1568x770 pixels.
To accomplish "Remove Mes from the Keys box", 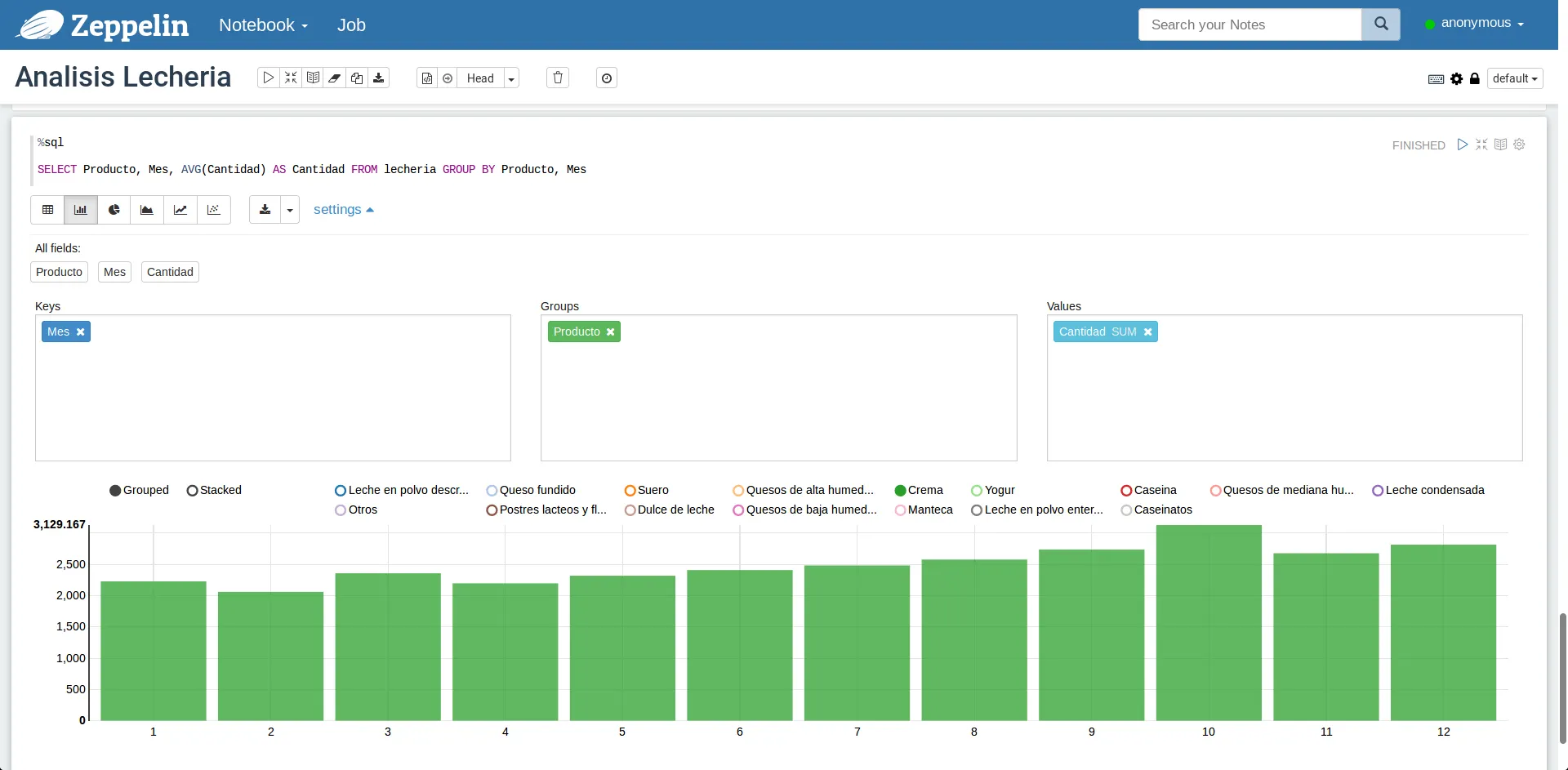I will coord(80,332).
